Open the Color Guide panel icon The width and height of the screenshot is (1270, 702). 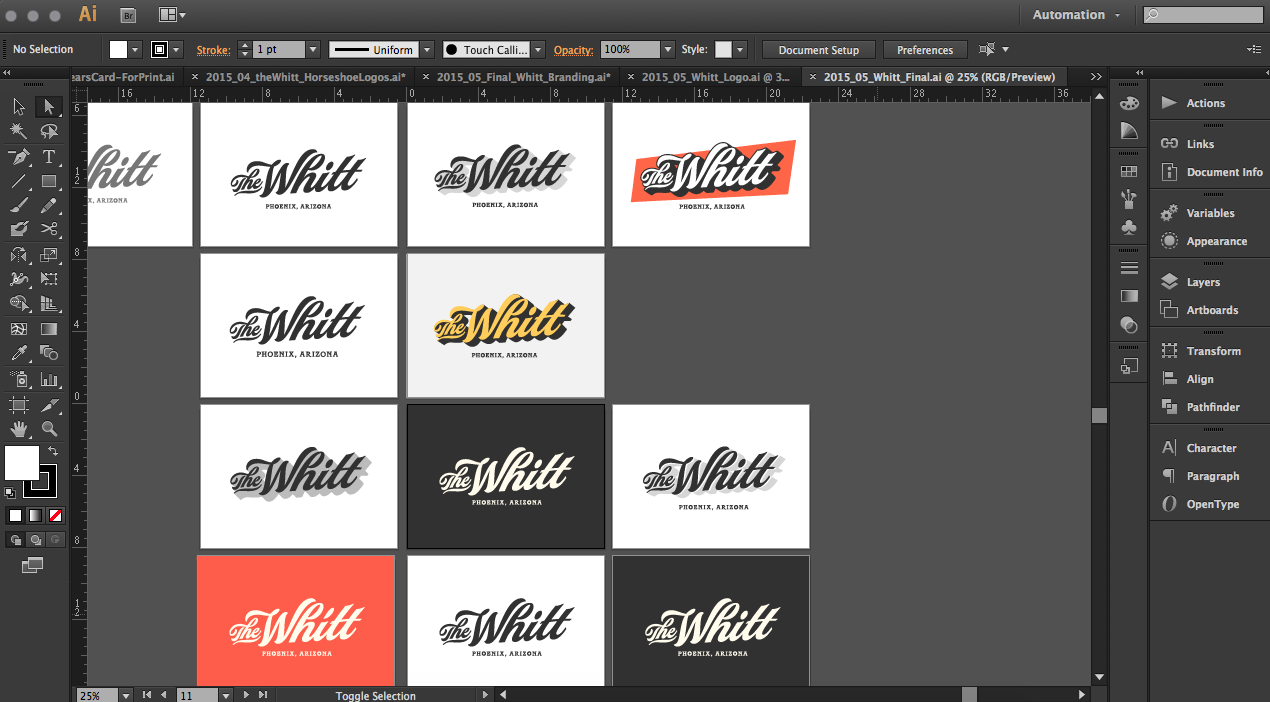point(1129,131)
